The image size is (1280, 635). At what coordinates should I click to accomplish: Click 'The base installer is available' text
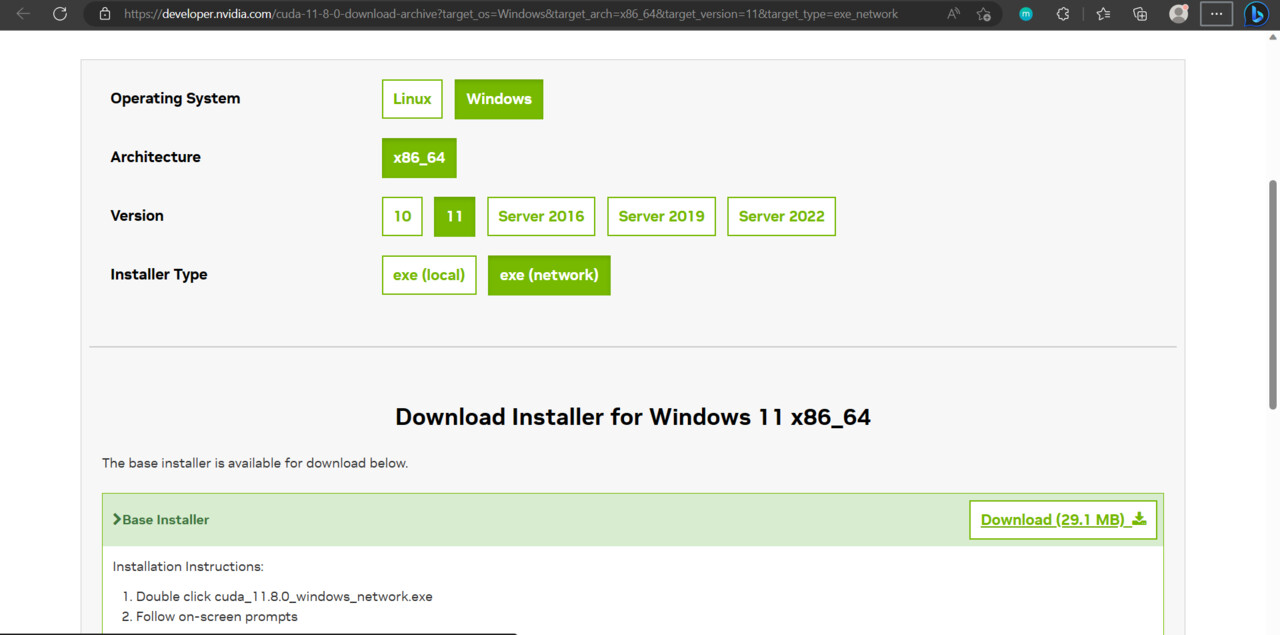[255, 463]
